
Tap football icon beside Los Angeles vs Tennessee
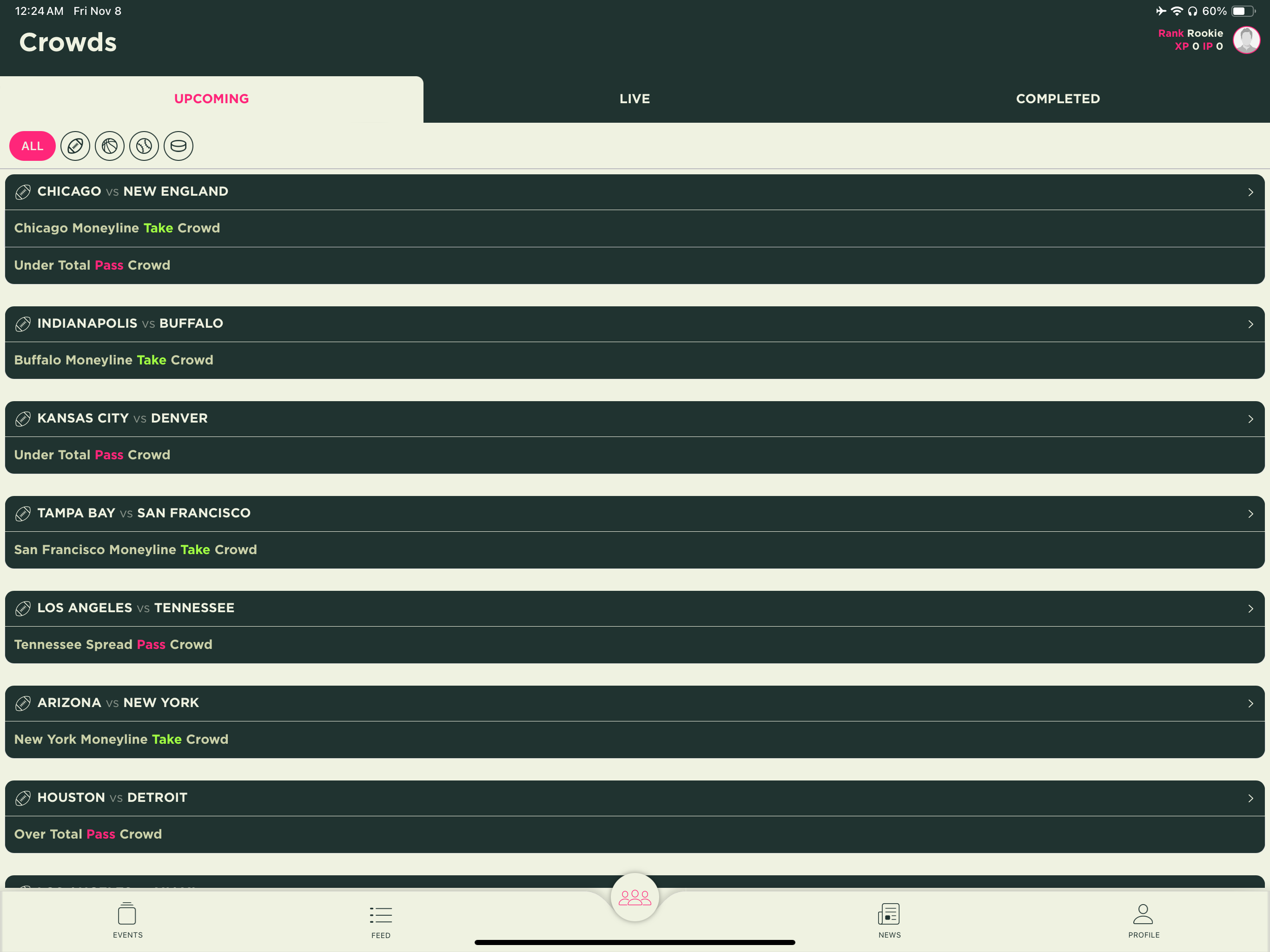pyautogui.click(x=23, y=608)
